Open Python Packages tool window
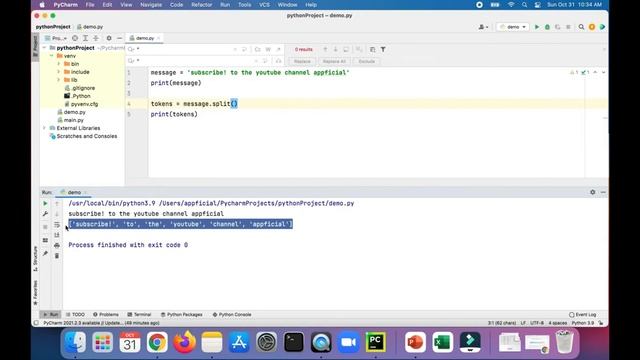 click(x=182, y=315)
